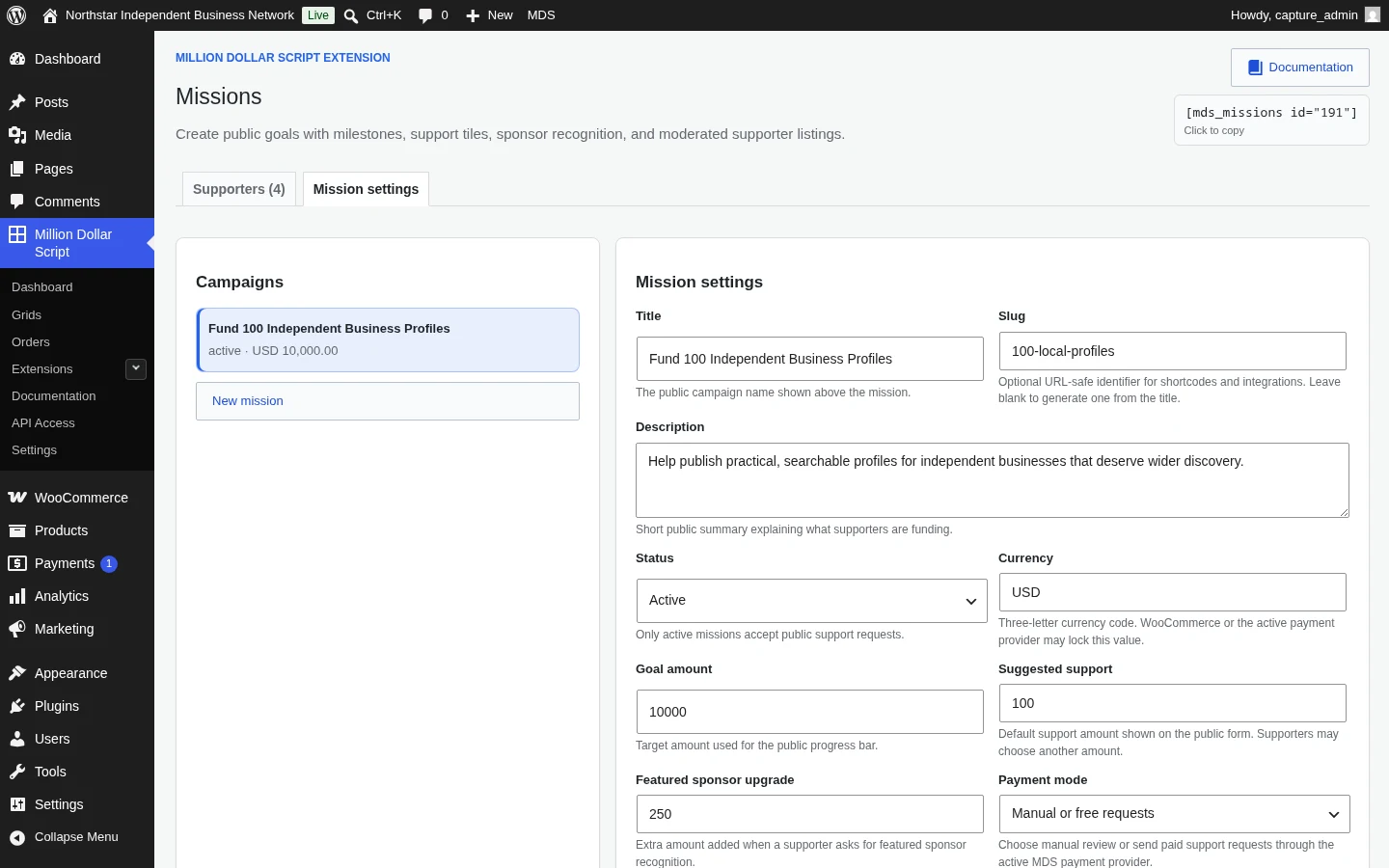Screen dimensions: 1389x868
Task: Click the WordPress logo icon
Action: [x=16, y=15]
